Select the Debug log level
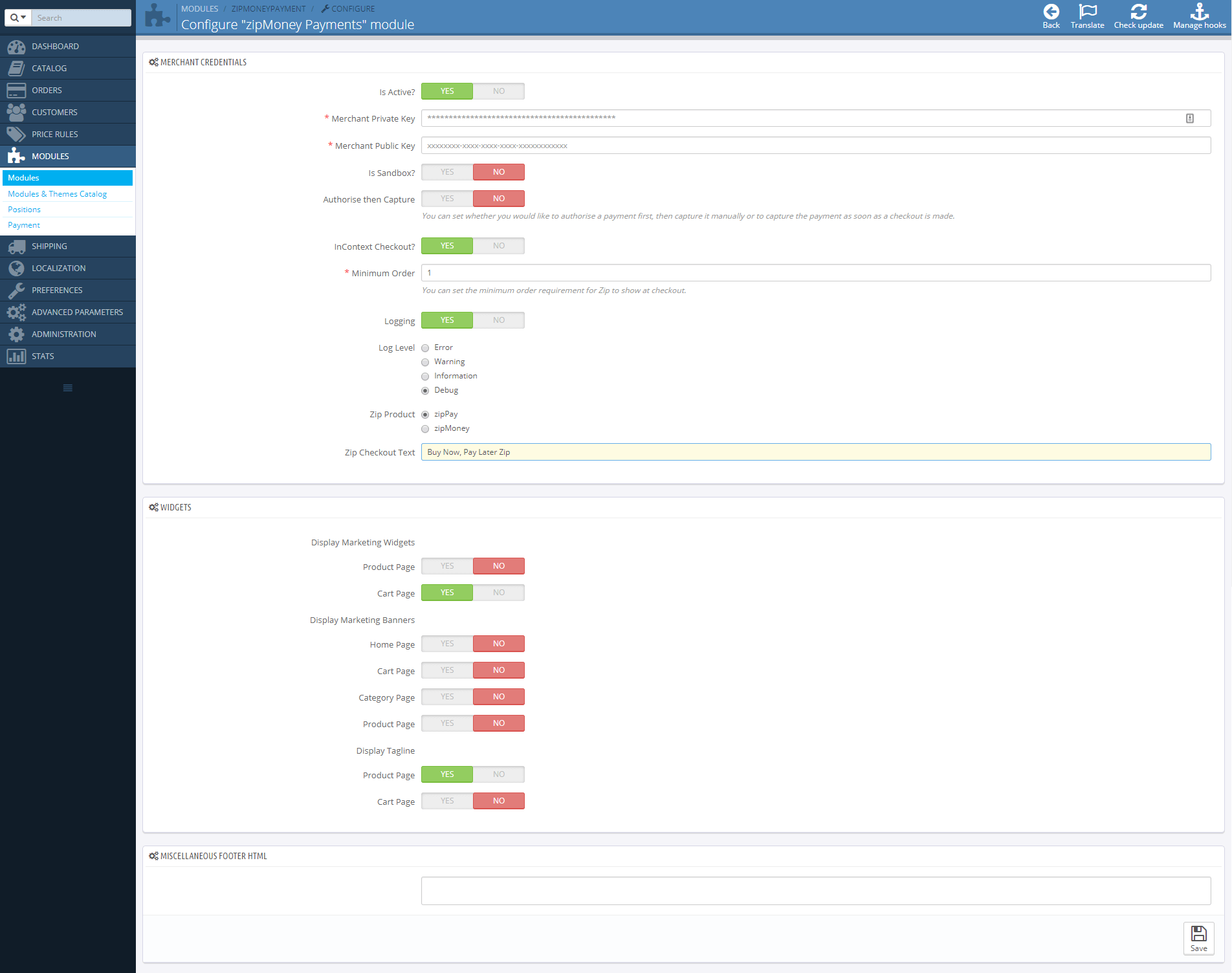The height and width of the screenshot is (973, 1232). (425, 391)
